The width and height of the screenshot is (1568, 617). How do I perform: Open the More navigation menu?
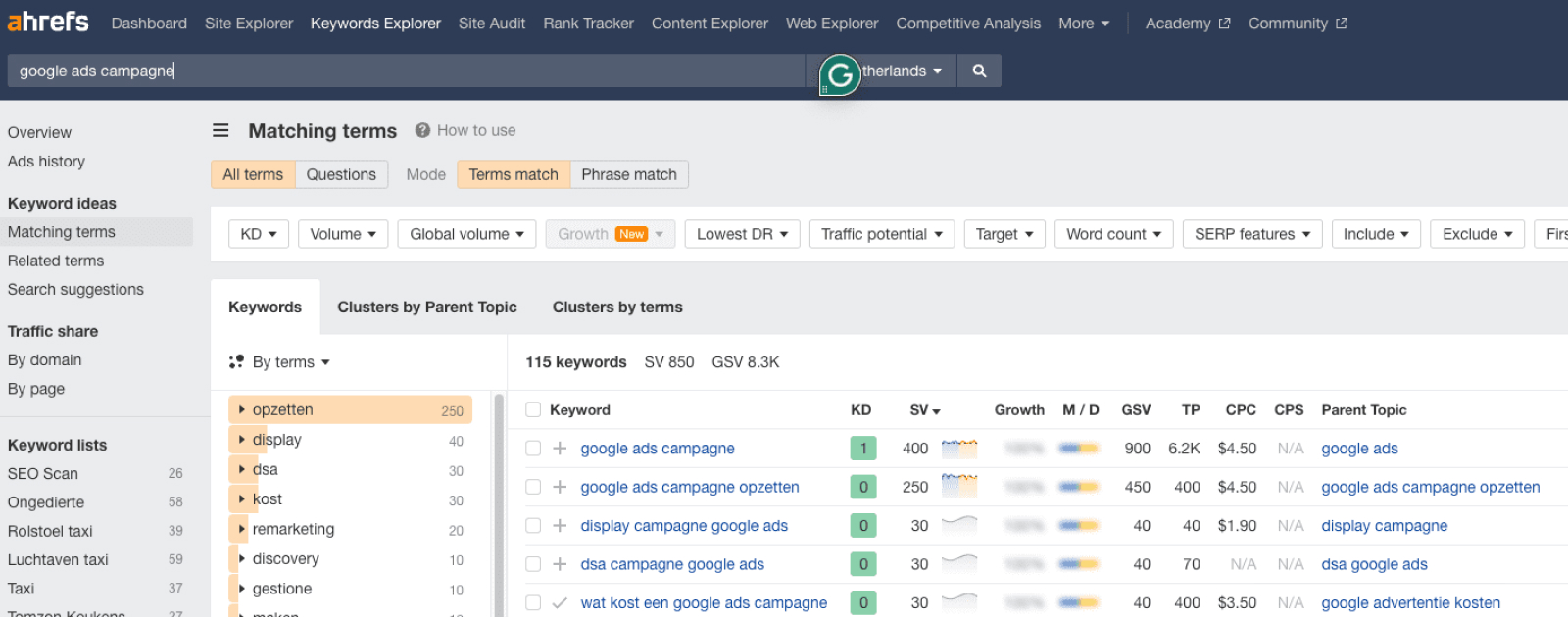click(1084, 24)
